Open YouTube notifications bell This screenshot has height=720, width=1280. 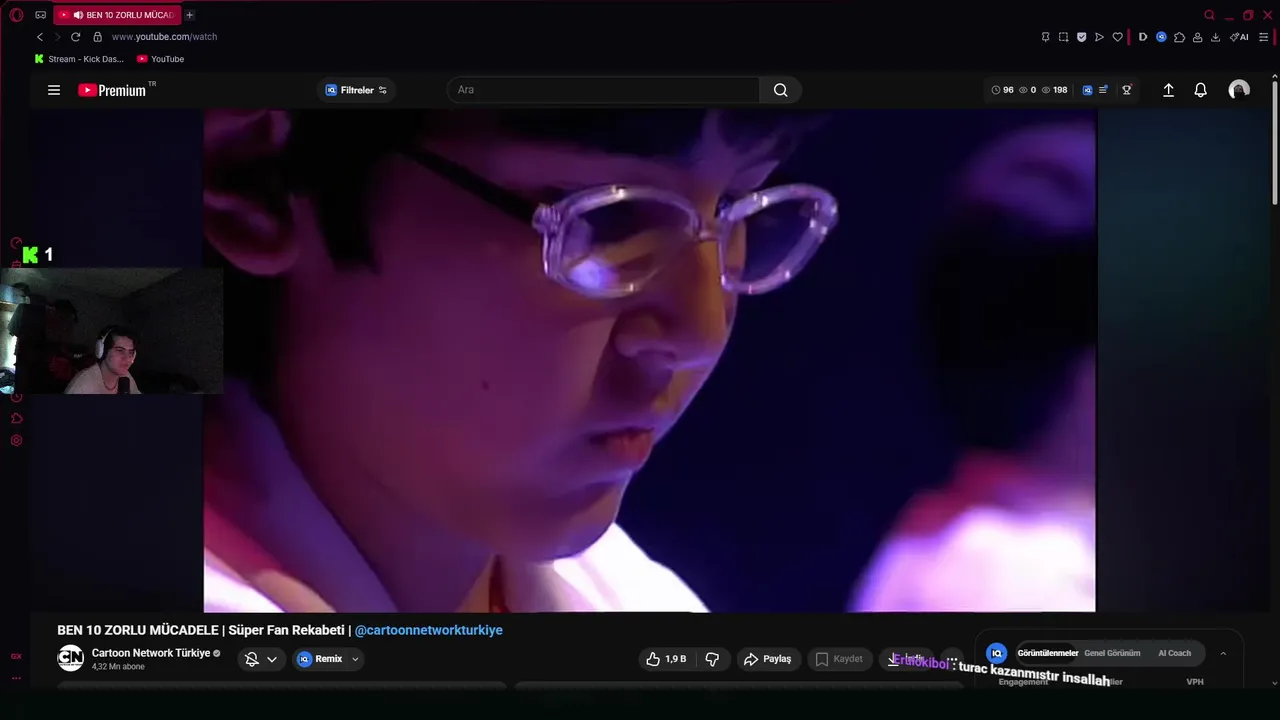click(x=1200, y=90)
